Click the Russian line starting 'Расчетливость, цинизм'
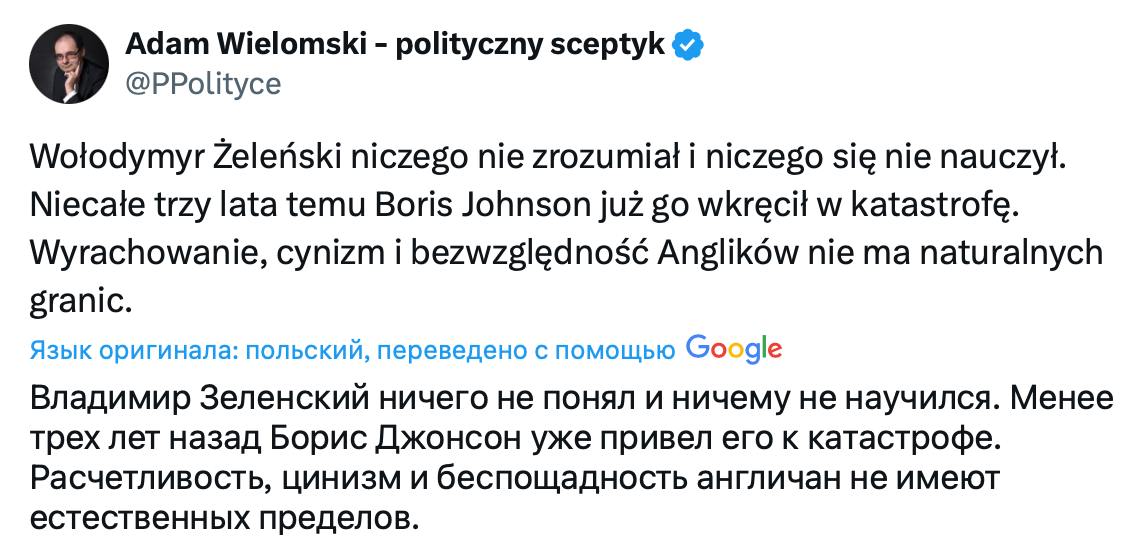 pyautogui.click(x=514, y=479)
